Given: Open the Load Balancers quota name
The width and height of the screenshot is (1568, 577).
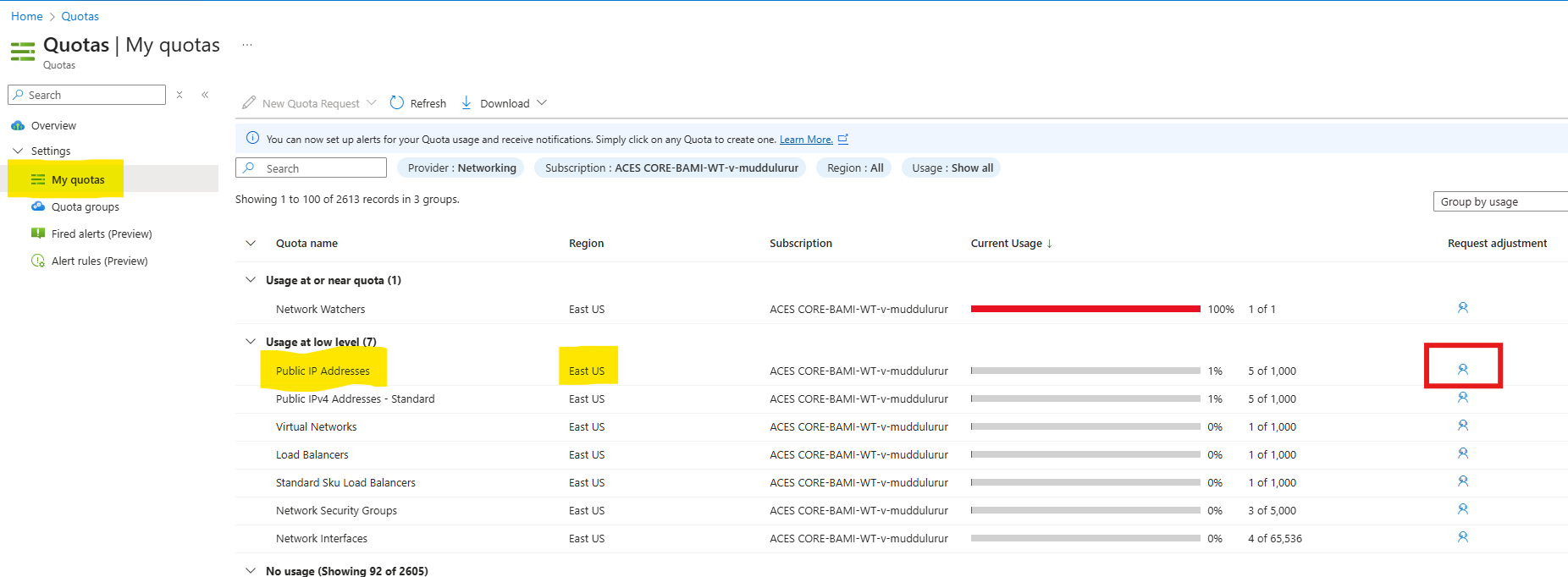Looking at the screenshot, I should [312, 454].
